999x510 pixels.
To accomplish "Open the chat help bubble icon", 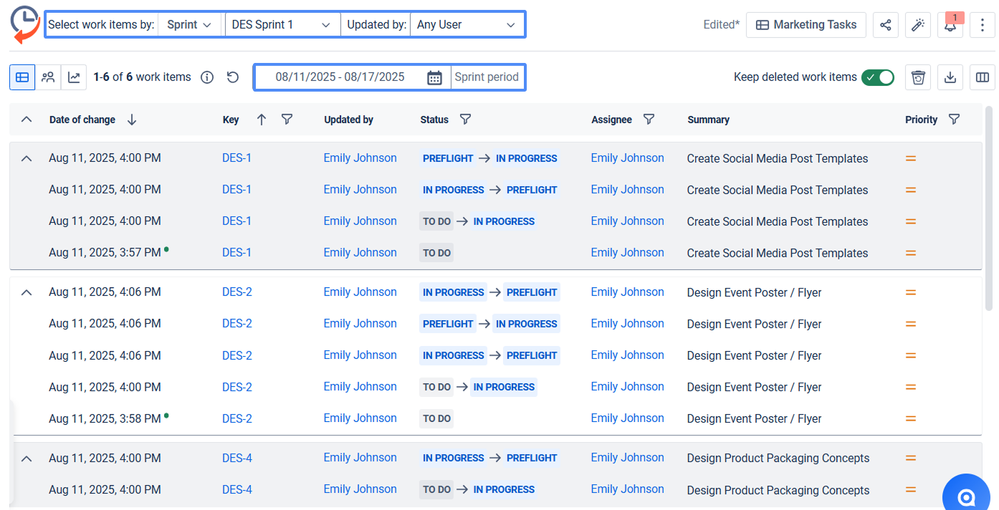I will (967, 497).
